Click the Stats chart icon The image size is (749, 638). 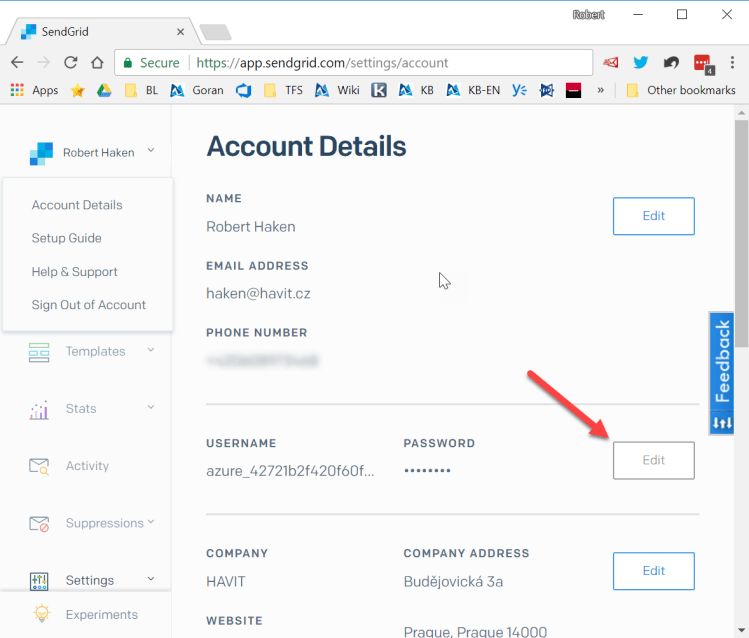39,409
